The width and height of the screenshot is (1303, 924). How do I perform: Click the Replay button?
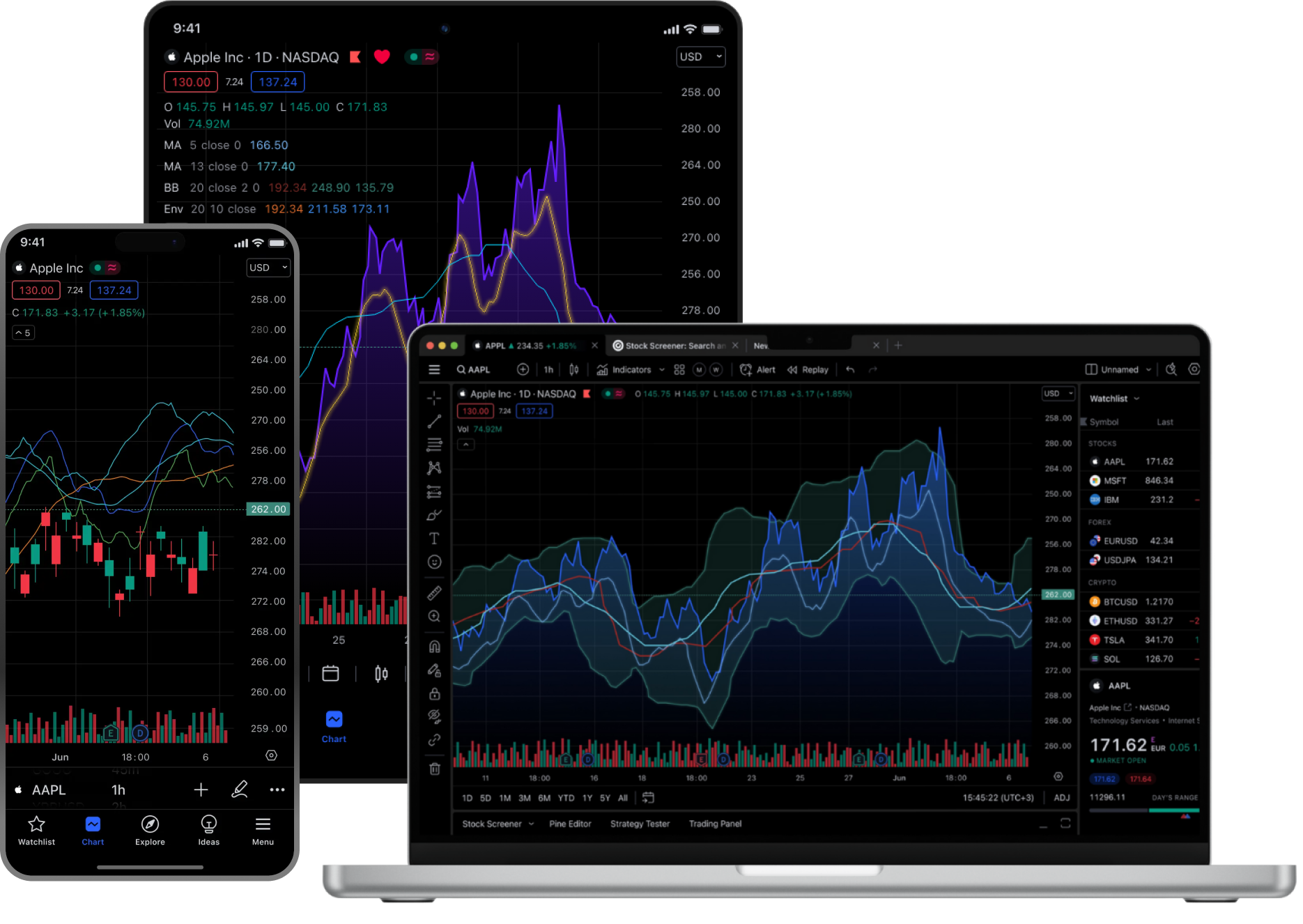[x=808, y=370]
